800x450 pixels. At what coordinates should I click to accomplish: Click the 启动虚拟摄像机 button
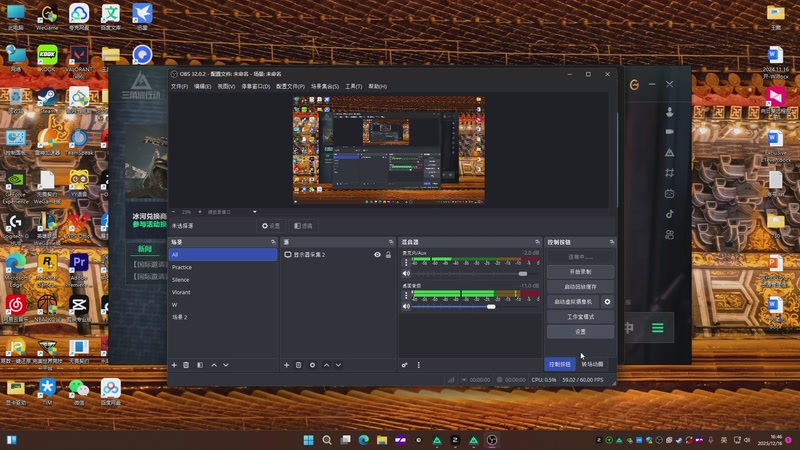click(573, 301)
